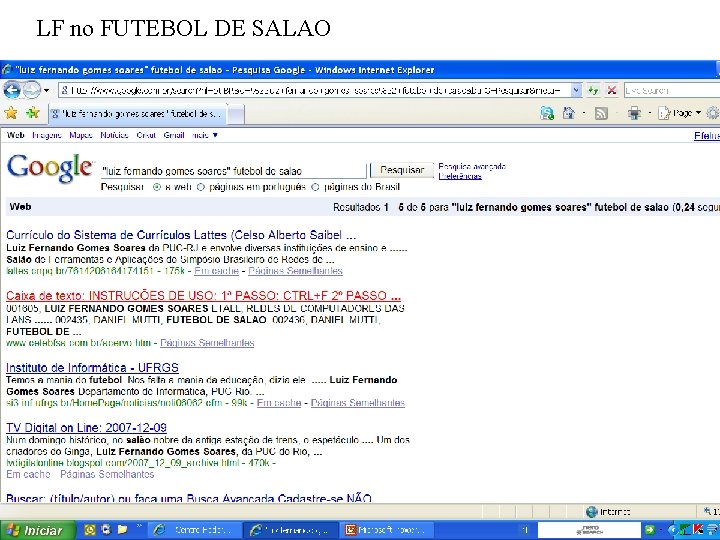The height and width of the screenshot is (540, 720).
Task: Open the Pesquisa avançada link
Action: tap(472, 166)
